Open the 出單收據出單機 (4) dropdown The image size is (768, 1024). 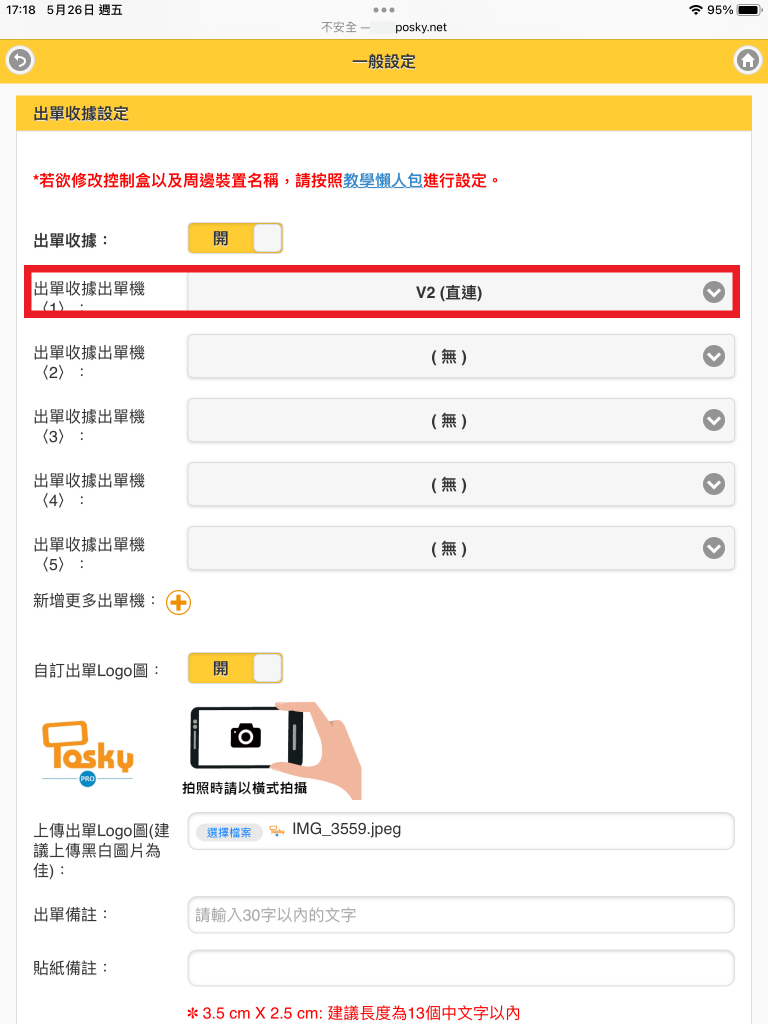pos(461,484)
